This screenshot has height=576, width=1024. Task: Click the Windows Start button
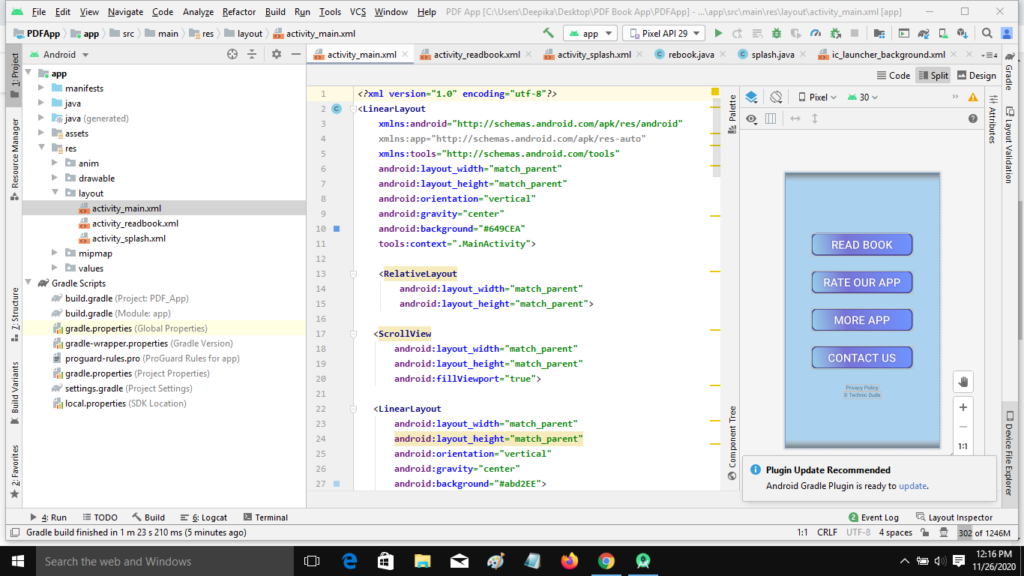pos(18,562)
